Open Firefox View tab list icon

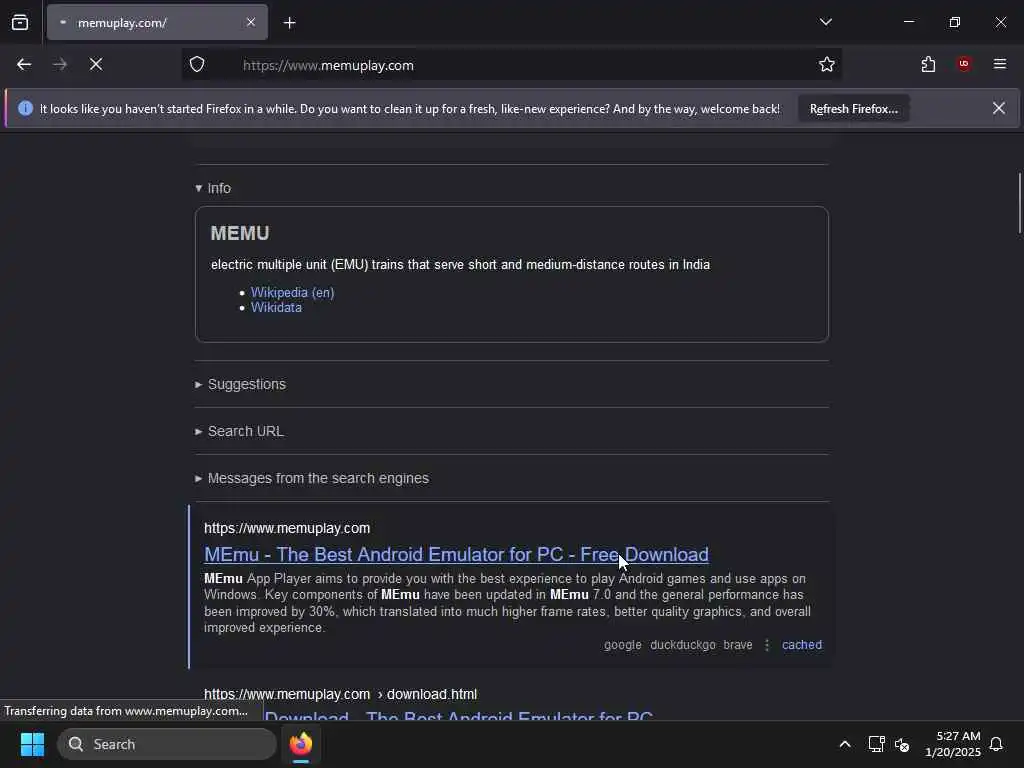[x=20, y=22]
